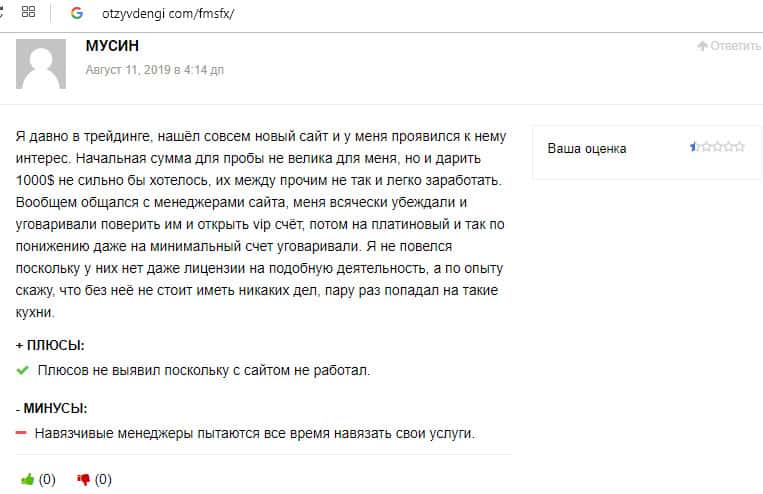The image size is (763, 494).
Task: Select the first star in Ваша оценка
Action: tap(695, 147)
